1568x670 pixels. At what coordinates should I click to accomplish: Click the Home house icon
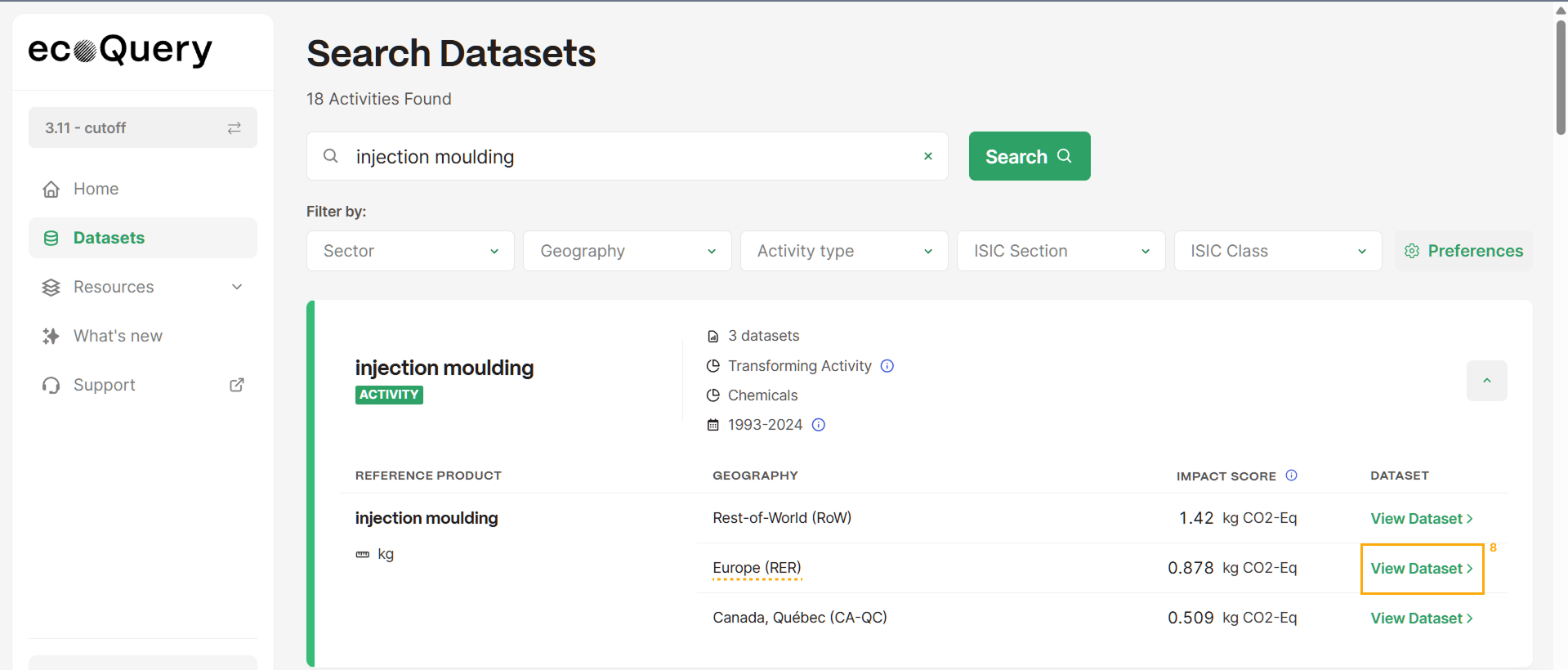51,190
